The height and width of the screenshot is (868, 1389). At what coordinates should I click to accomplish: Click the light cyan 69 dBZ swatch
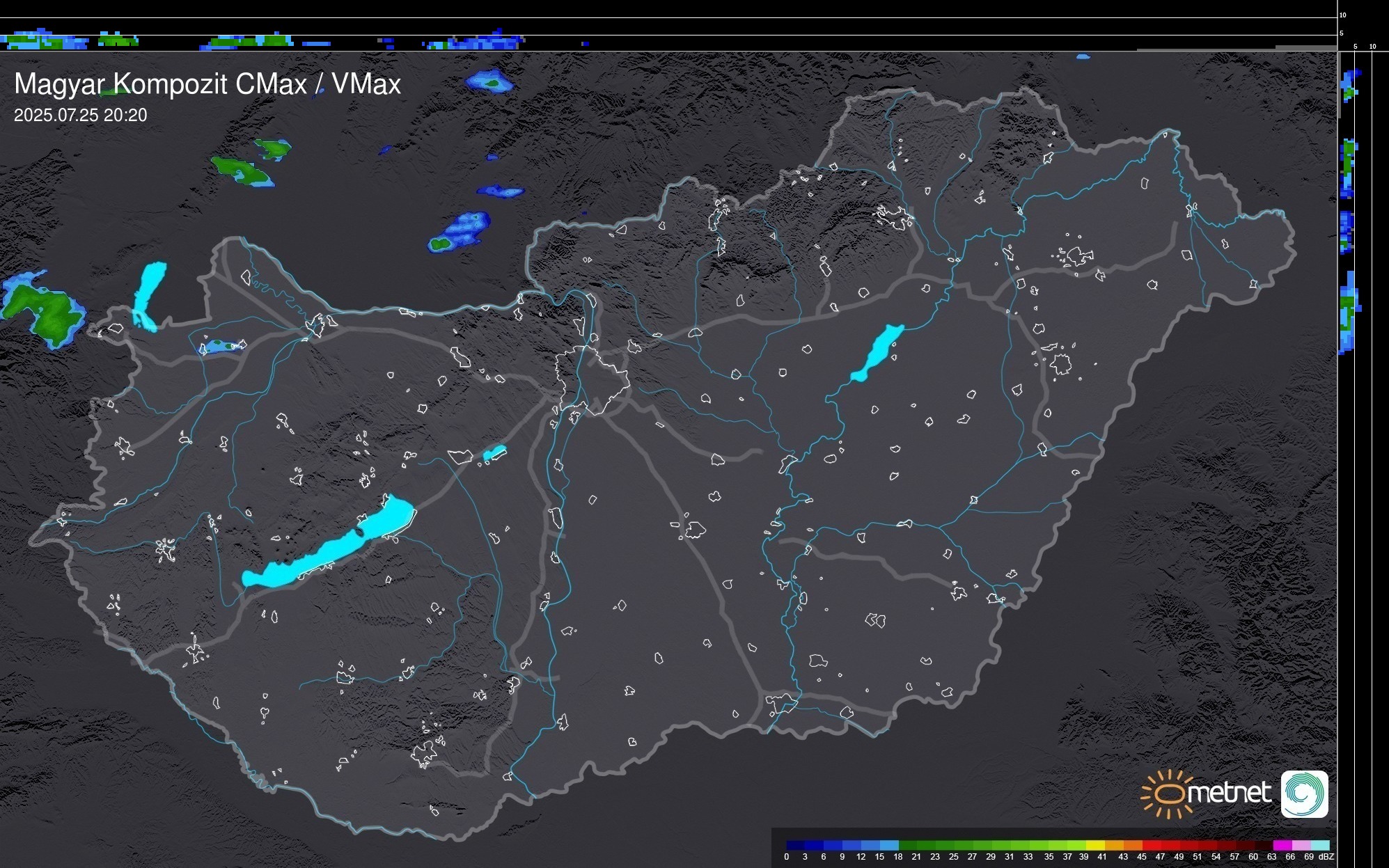[1319, 845]
